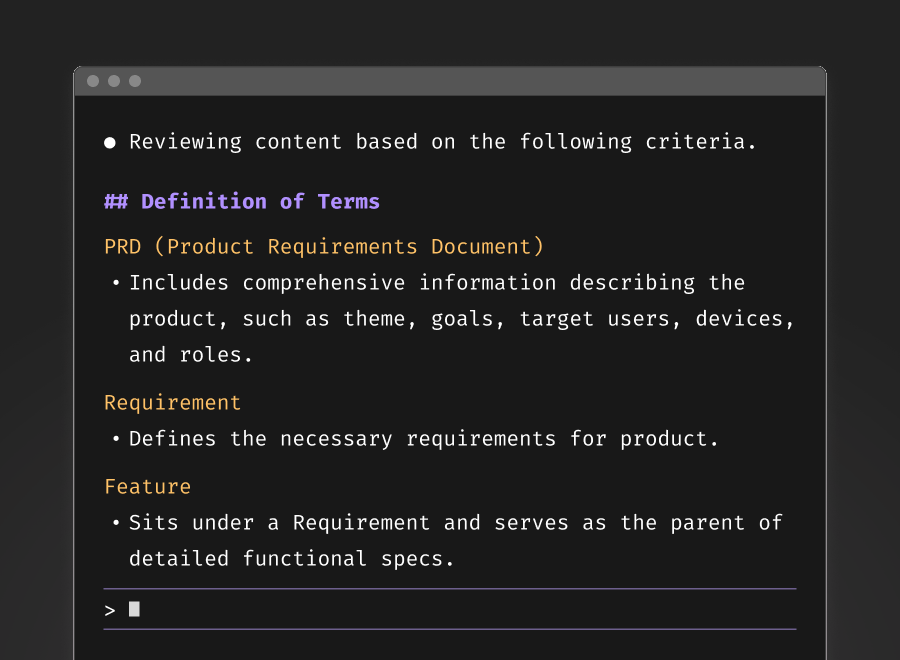Click the middle window control dot
The height and width of the screenshot is (660, 900).
coord(114,81)
